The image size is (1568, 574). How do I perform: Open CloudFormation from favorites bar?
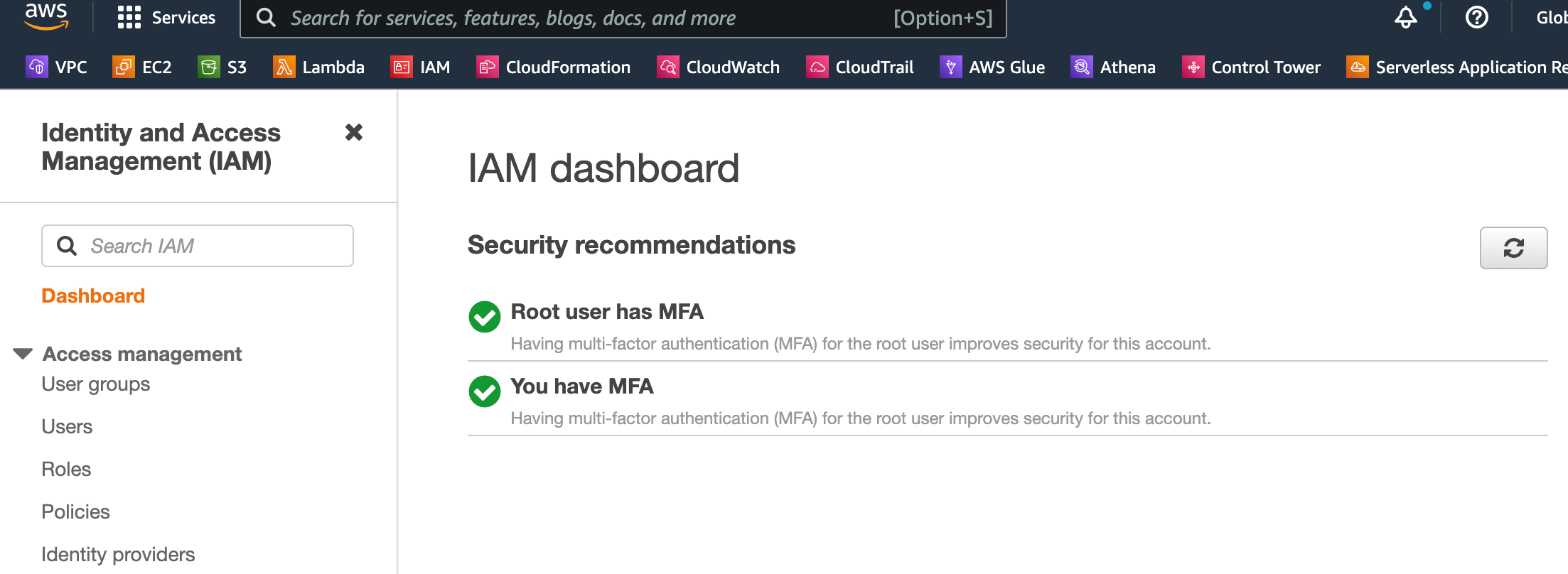coord(554,67)
